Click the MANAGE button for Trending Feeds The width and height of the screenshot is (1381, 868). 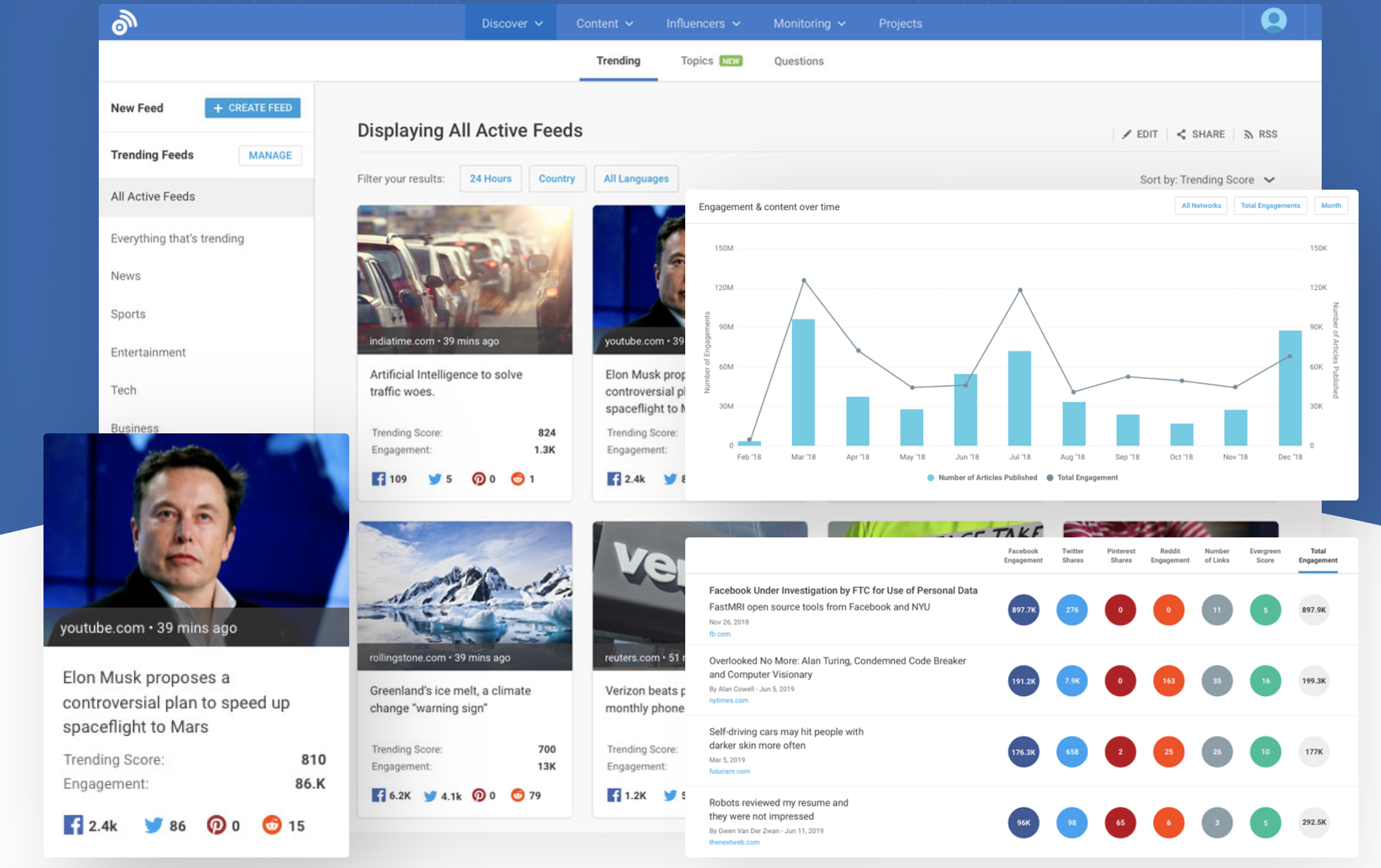pyautogui.click(x=269, y=155)
